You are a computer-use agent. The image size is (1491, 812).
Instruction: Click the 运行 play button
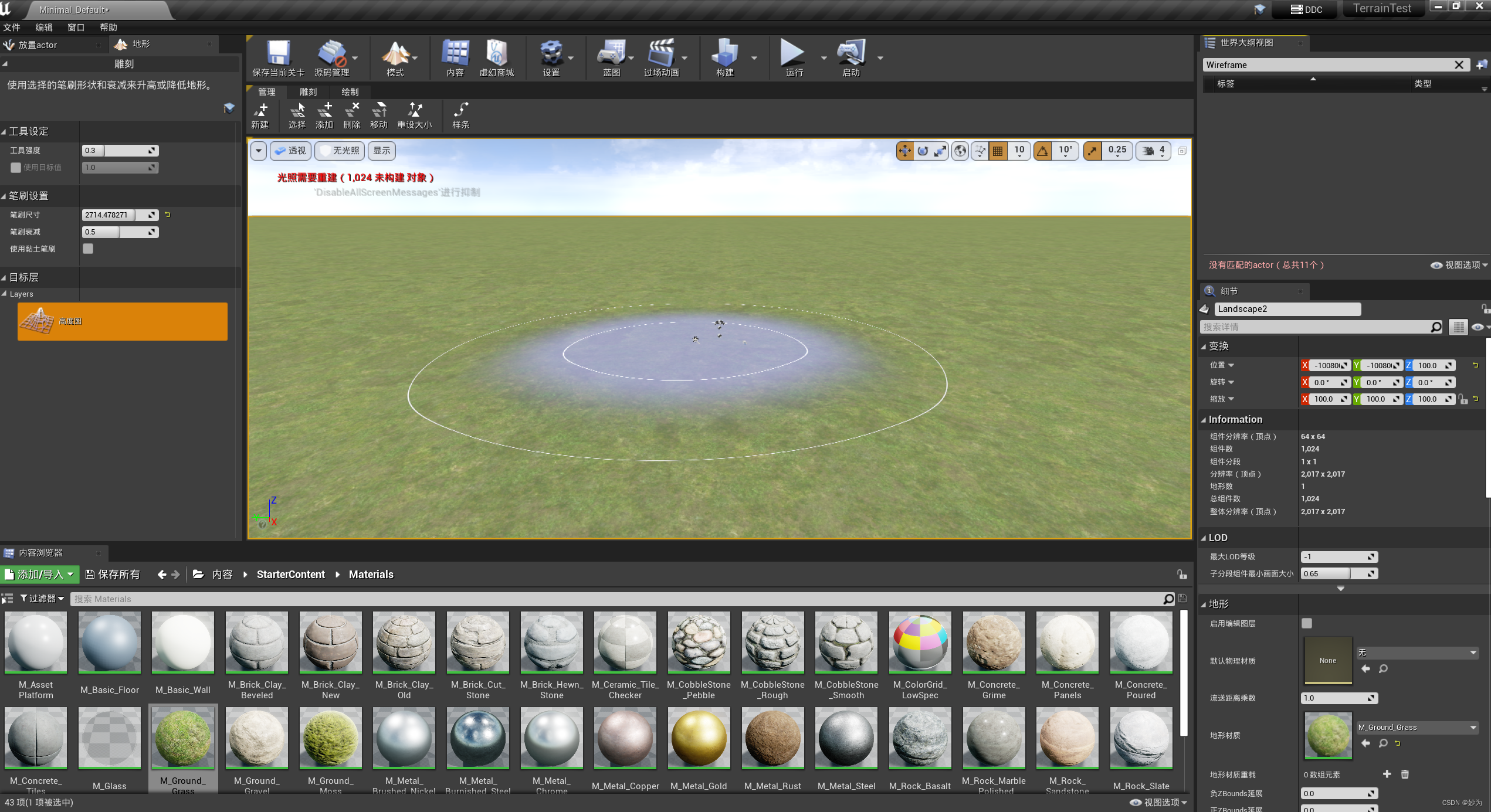pyautogui.click(x=794, y=58)
